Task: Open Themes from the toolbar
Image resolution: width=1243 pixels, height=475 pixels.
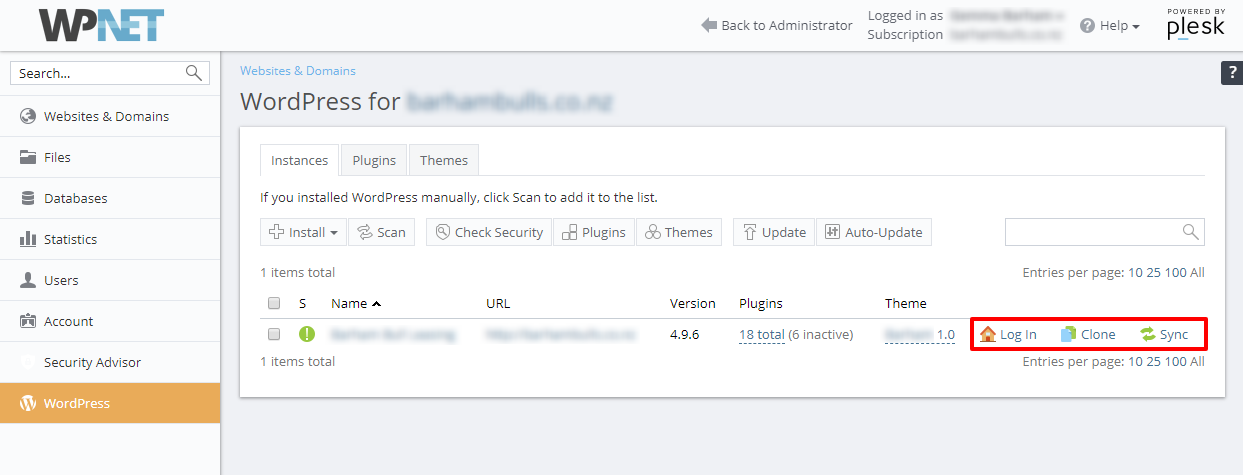Action: point(679,232)
